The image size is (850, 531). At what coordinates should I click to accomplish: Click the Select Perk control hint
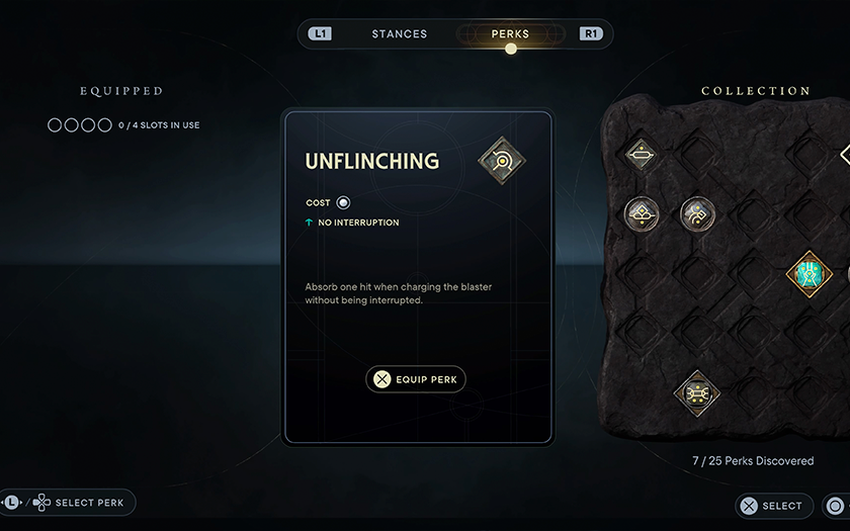[x=89, y=502]
